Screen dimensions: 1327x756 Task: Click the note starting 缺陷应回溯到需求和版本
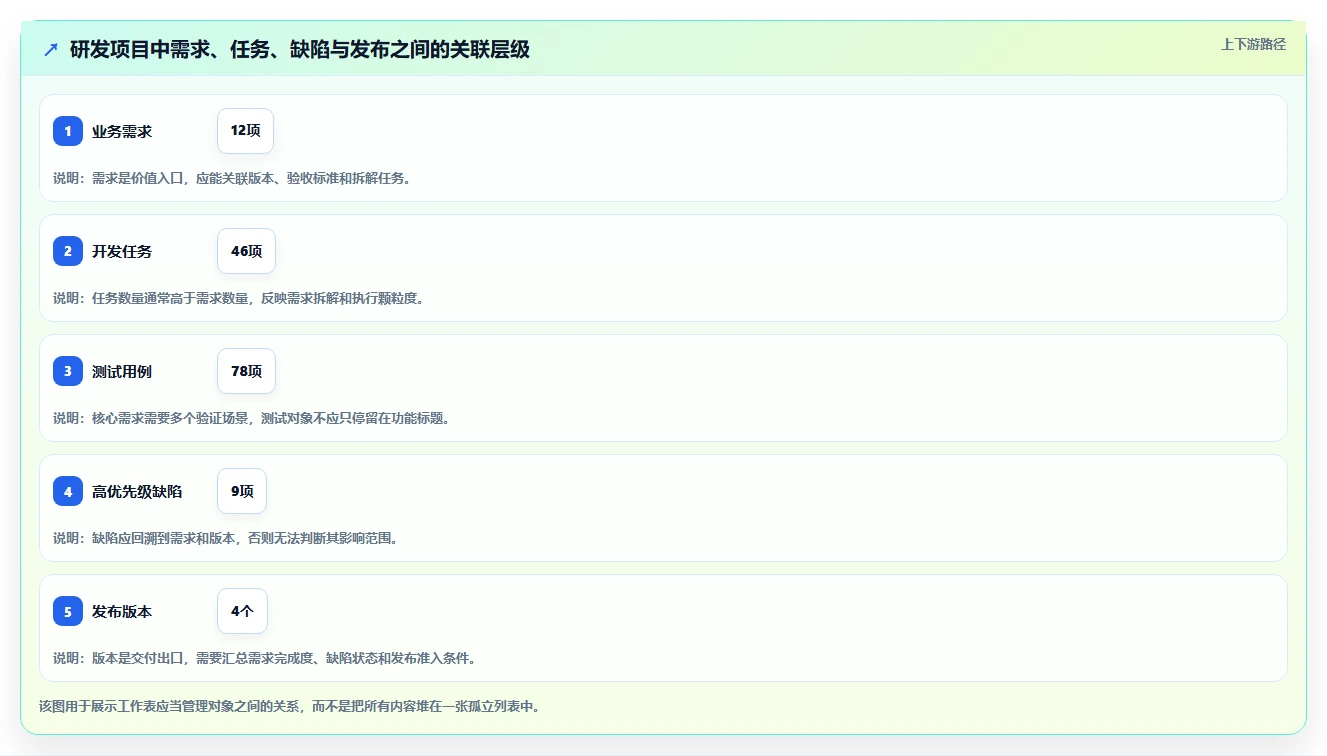pos(226,538)
